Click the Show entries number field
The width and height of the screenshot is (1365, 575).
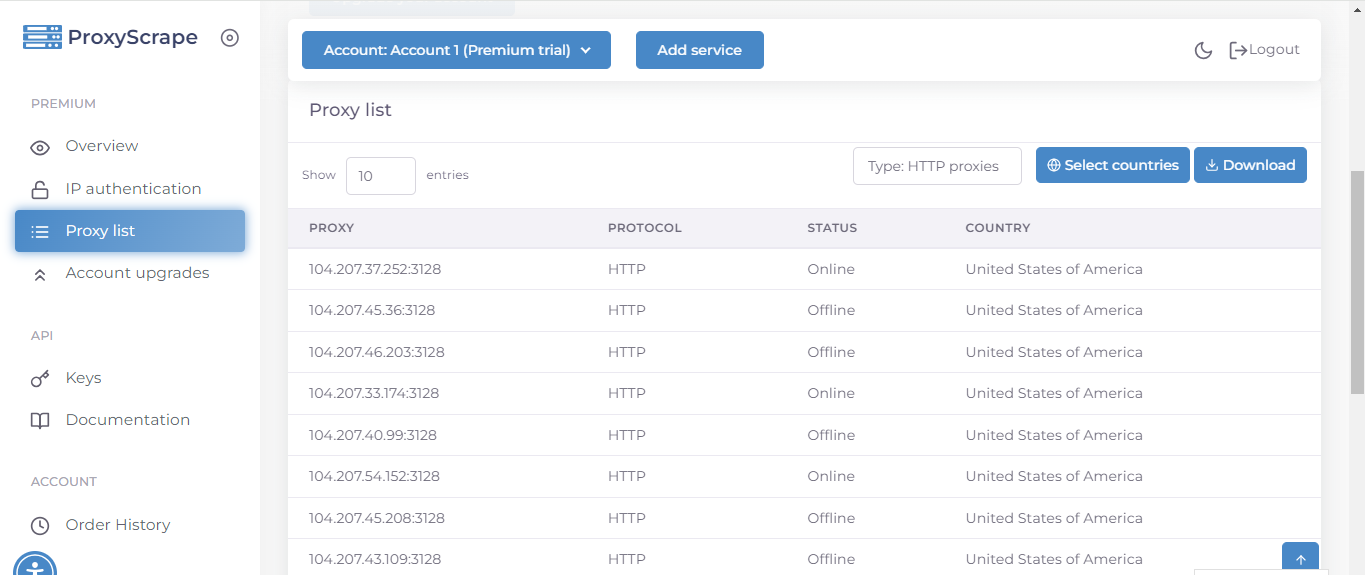pos(381,176)
